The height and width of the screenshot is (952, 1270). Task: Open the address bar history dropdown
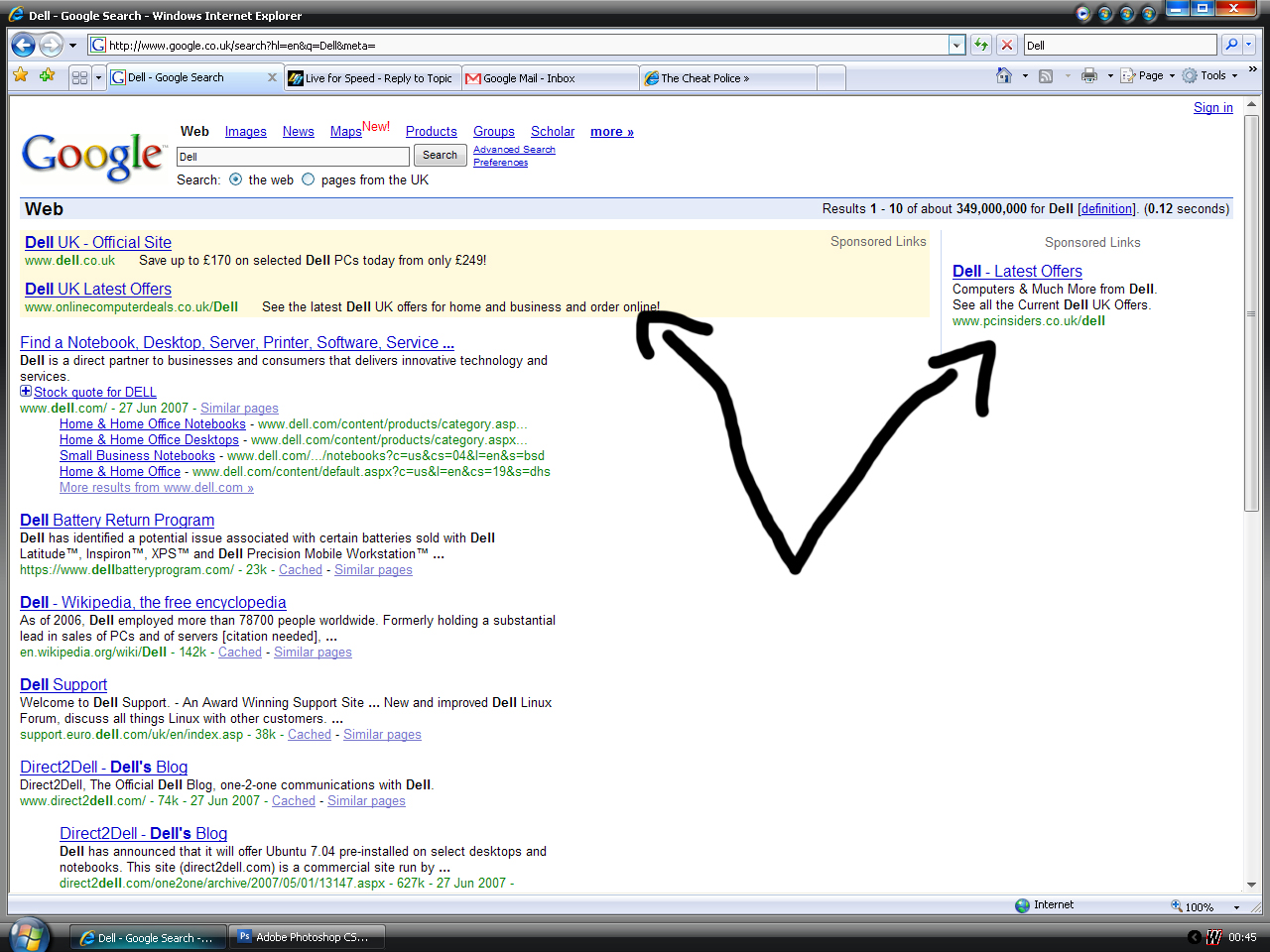tap(956, 45)
